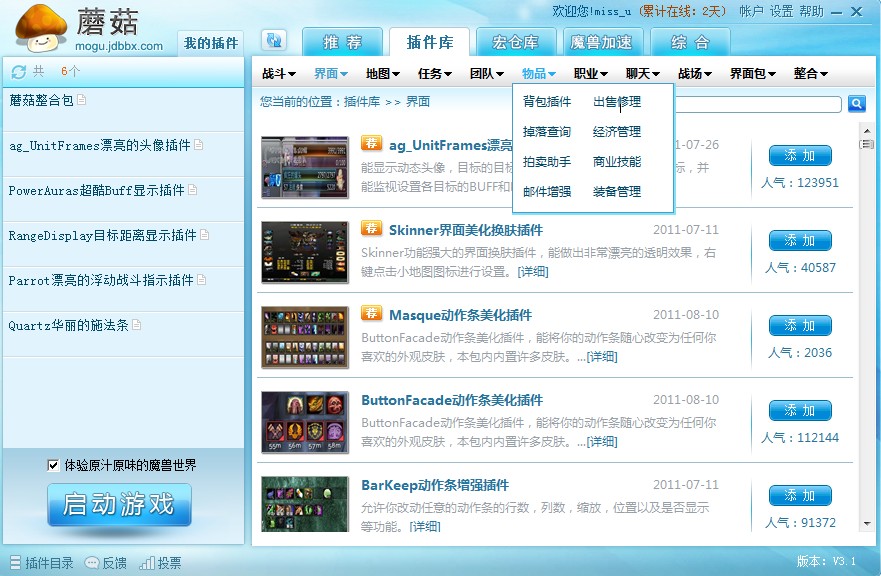The image size is (881, 576).
Task: Open 反馈 feedback bubble in footer
Action: [x=92, y=563]
